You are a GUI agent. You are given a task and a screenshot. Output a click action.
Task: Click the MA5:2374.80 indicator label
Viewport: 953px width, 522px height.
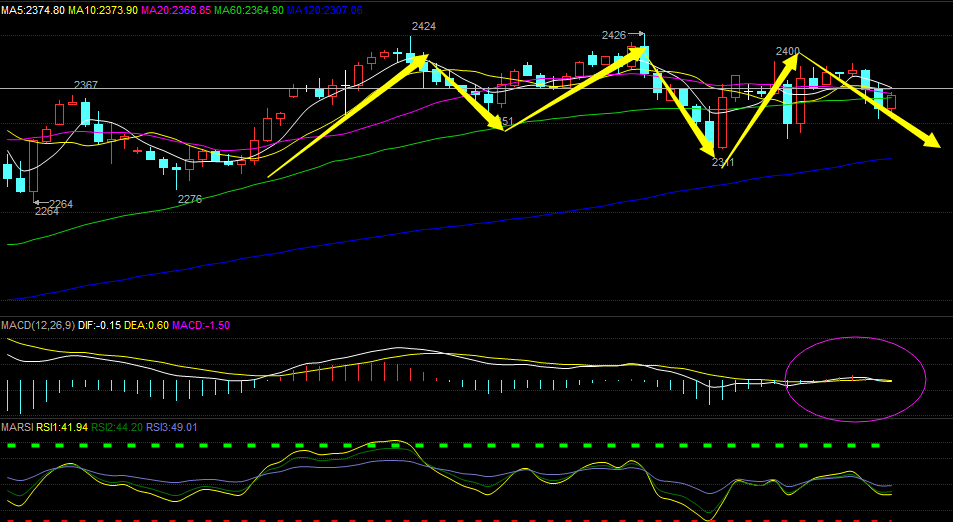point(33,9)
